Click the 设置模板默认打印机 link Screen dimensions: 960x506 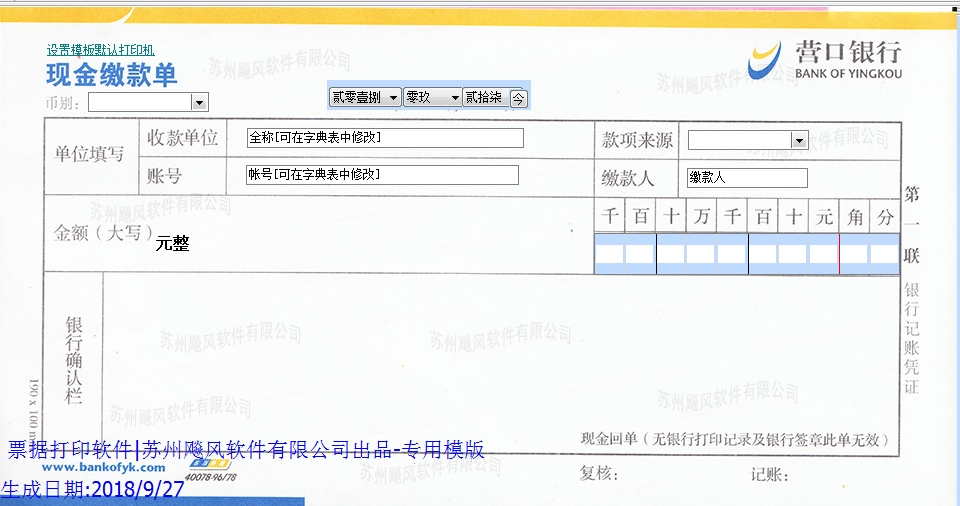point(100,50)
